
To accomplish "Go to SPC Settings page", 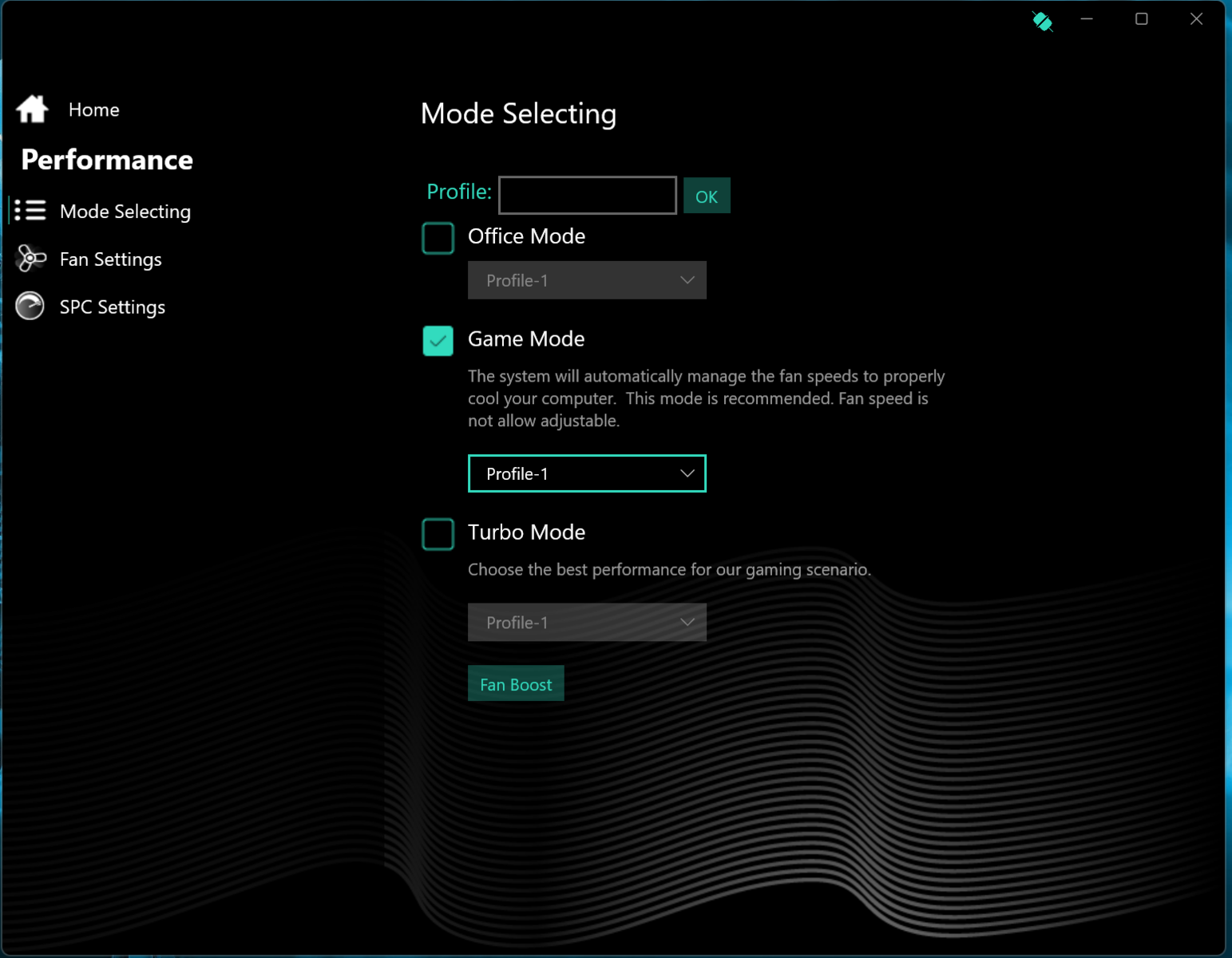I will tap(112, 307).
